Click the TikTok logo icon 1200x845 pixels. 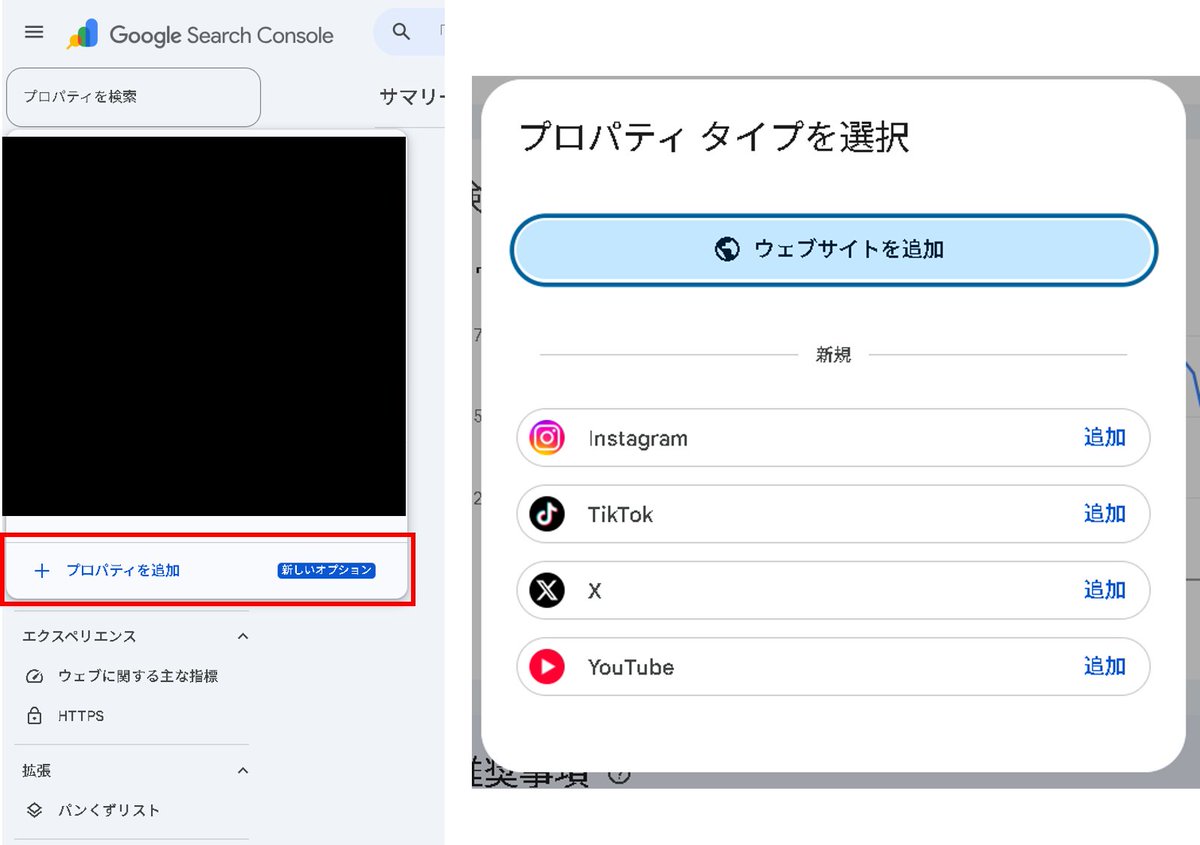pyautogui.click(x=547, y=514)
